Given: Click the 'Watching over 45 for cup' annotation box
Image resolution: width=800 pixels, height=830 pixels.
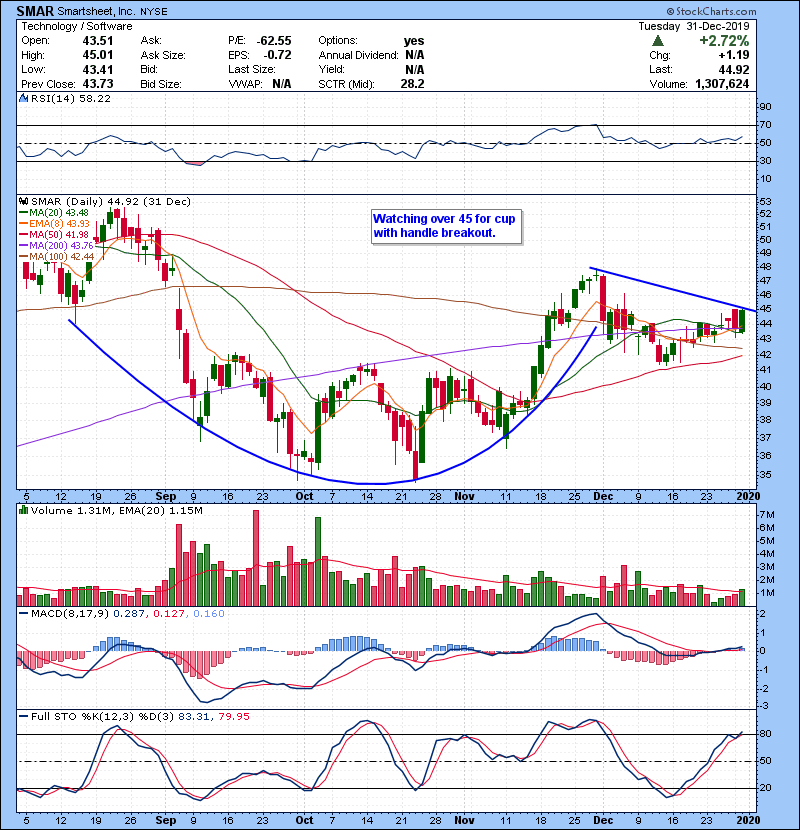Looking at the screenshot, I should pyautogui.click(x=446, y=227).
